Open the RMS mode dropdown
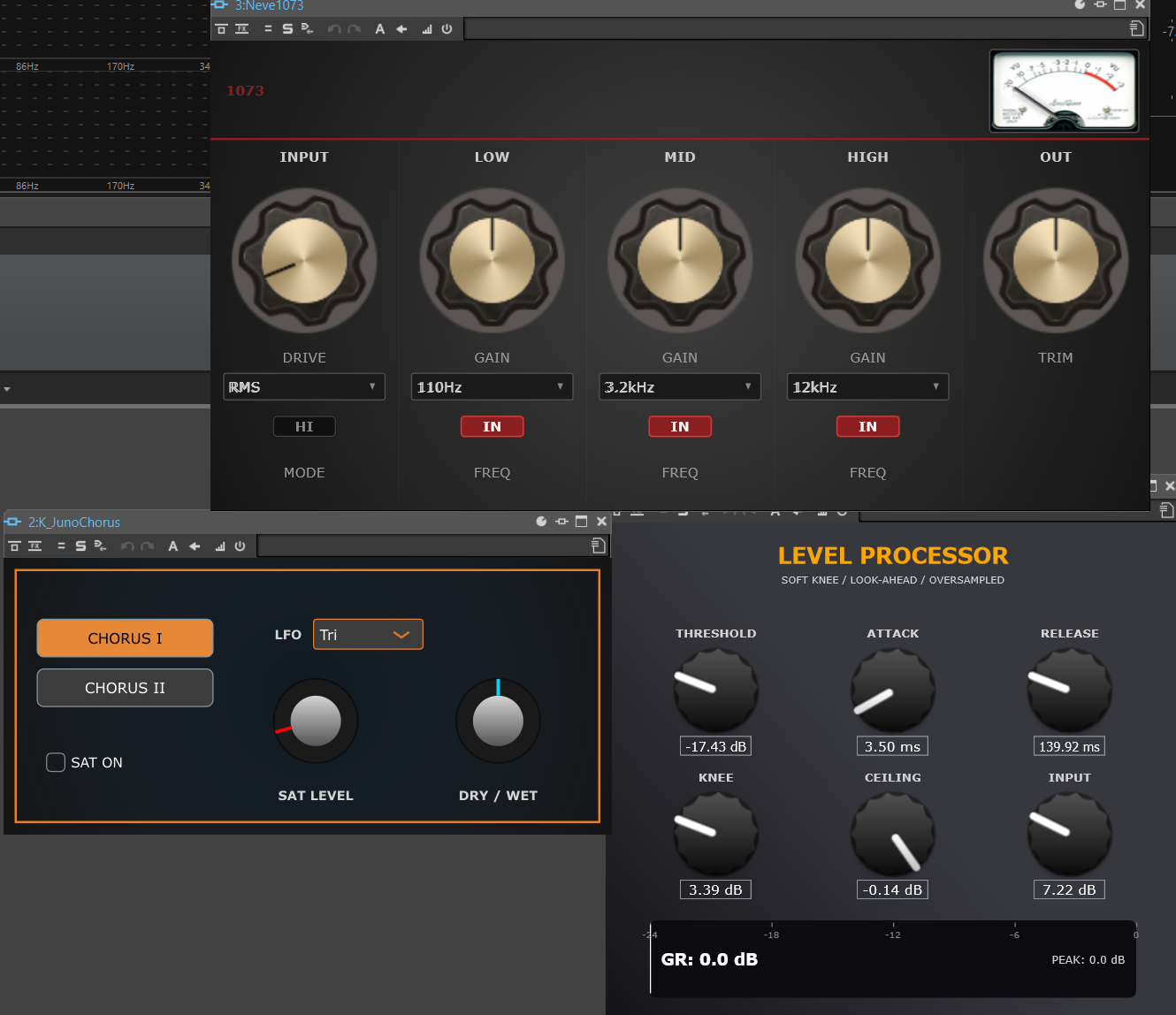 [x=304, y=387]
